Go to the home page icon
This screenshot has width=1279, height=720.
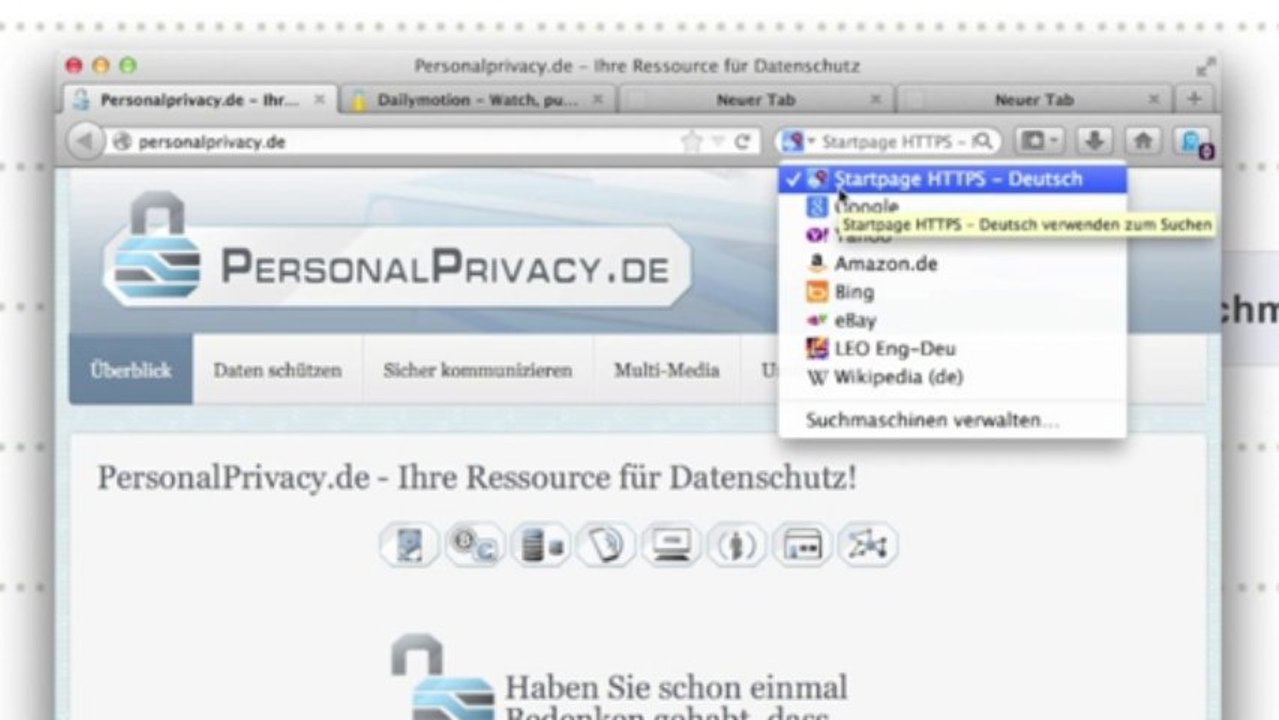pyautogui.click(x=1143, y=141)
